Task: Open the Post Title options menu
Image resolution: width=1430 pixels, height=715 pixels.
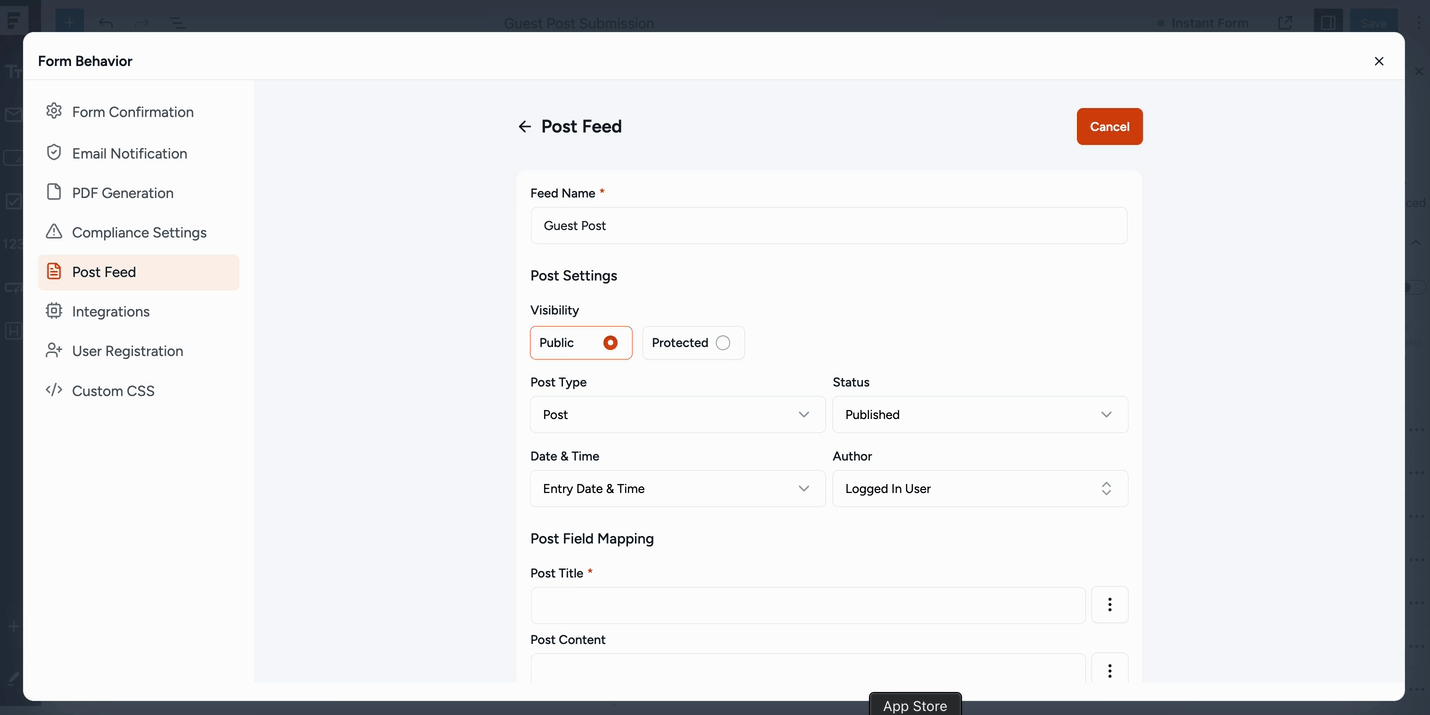Action: pos(1109,605)
